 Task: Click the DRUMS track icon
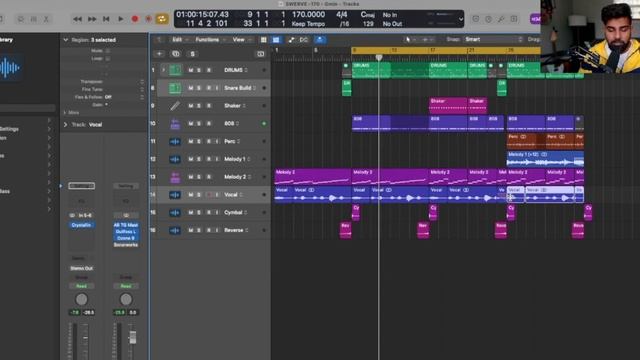(x=175, y=70)
